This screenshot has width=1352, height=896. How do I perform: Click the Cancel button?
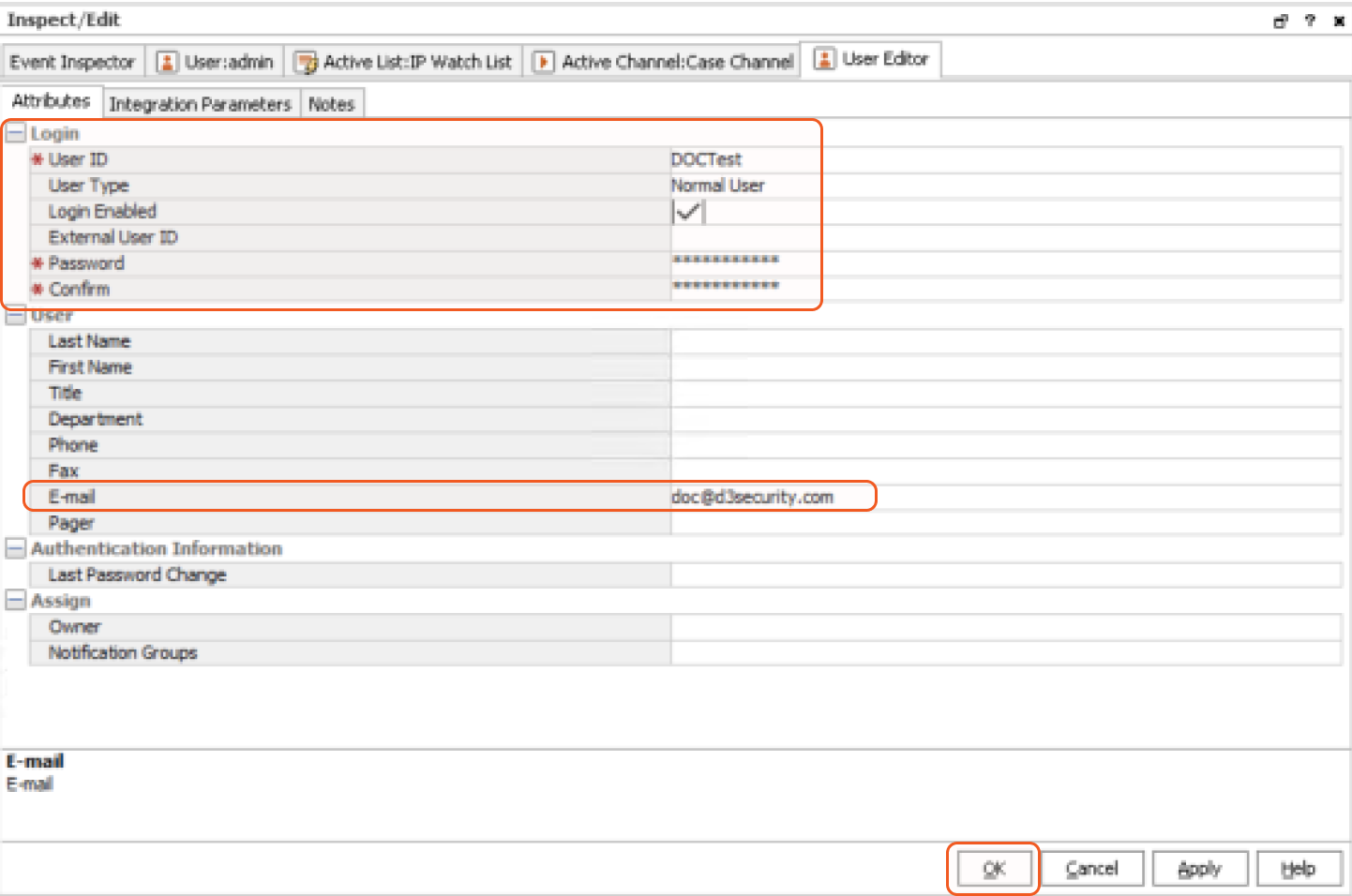pos(1091,869)
